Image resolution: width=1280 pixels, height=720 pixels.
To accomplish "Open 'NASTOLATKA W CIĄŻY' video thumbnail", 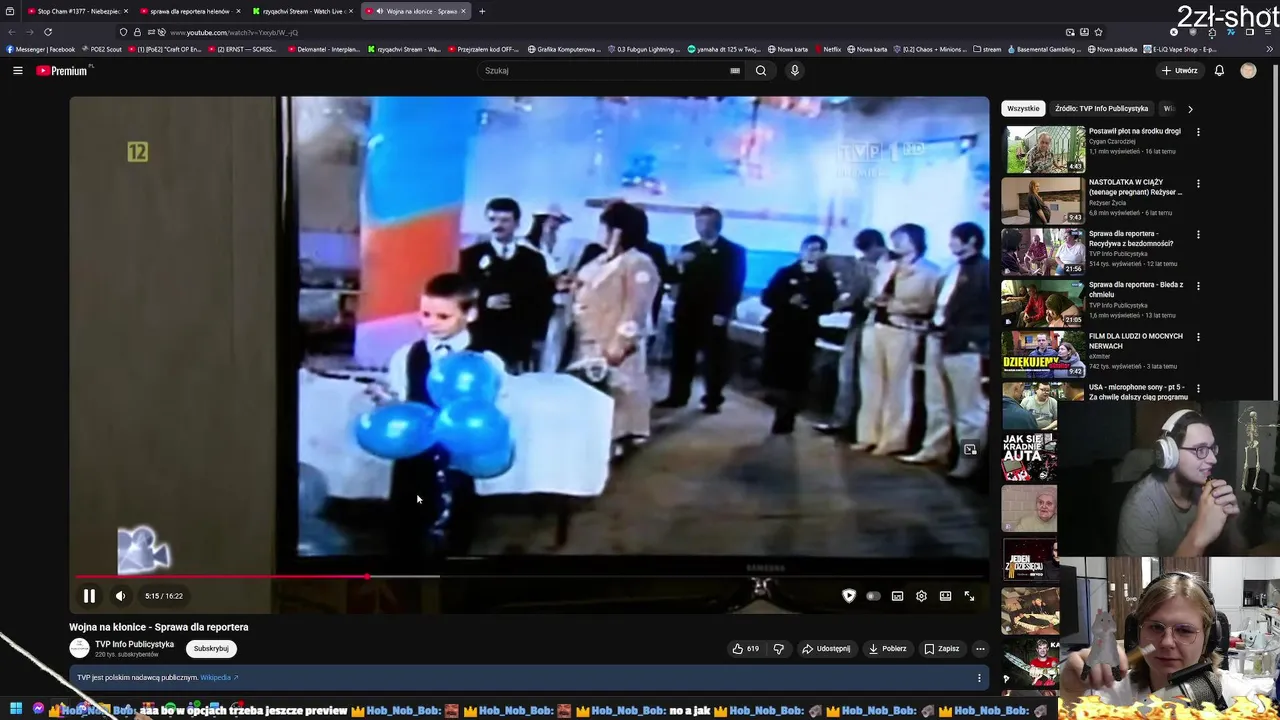I will coord(1045,201).
